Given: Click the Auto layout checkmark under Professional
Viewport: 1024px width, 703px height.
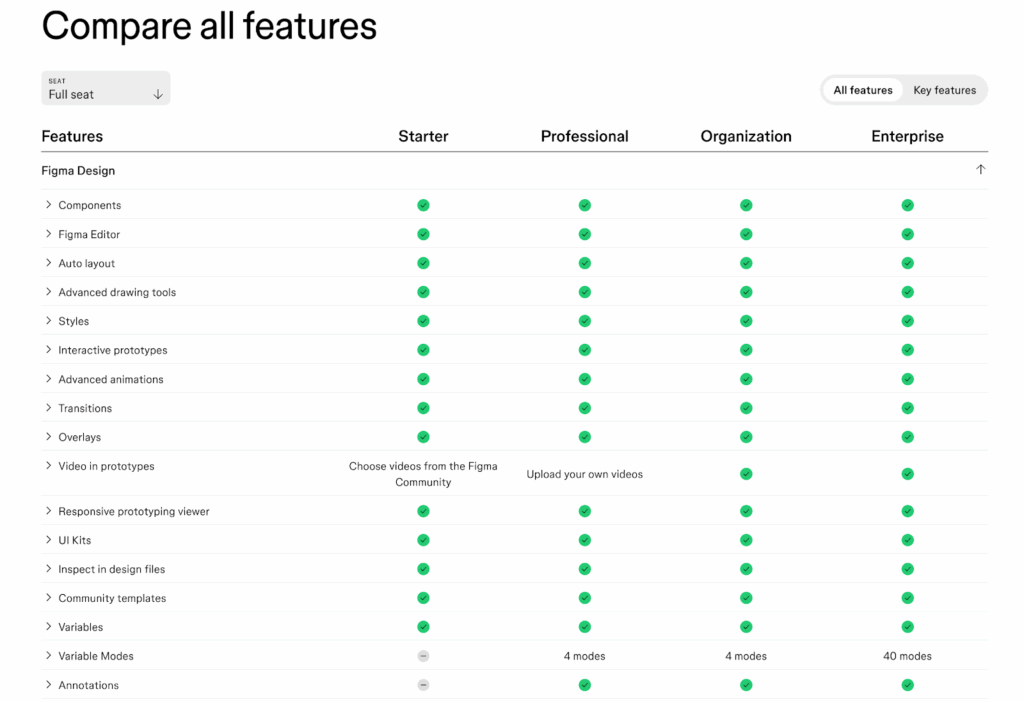Looking at the screenshot, I should (584, 263).
